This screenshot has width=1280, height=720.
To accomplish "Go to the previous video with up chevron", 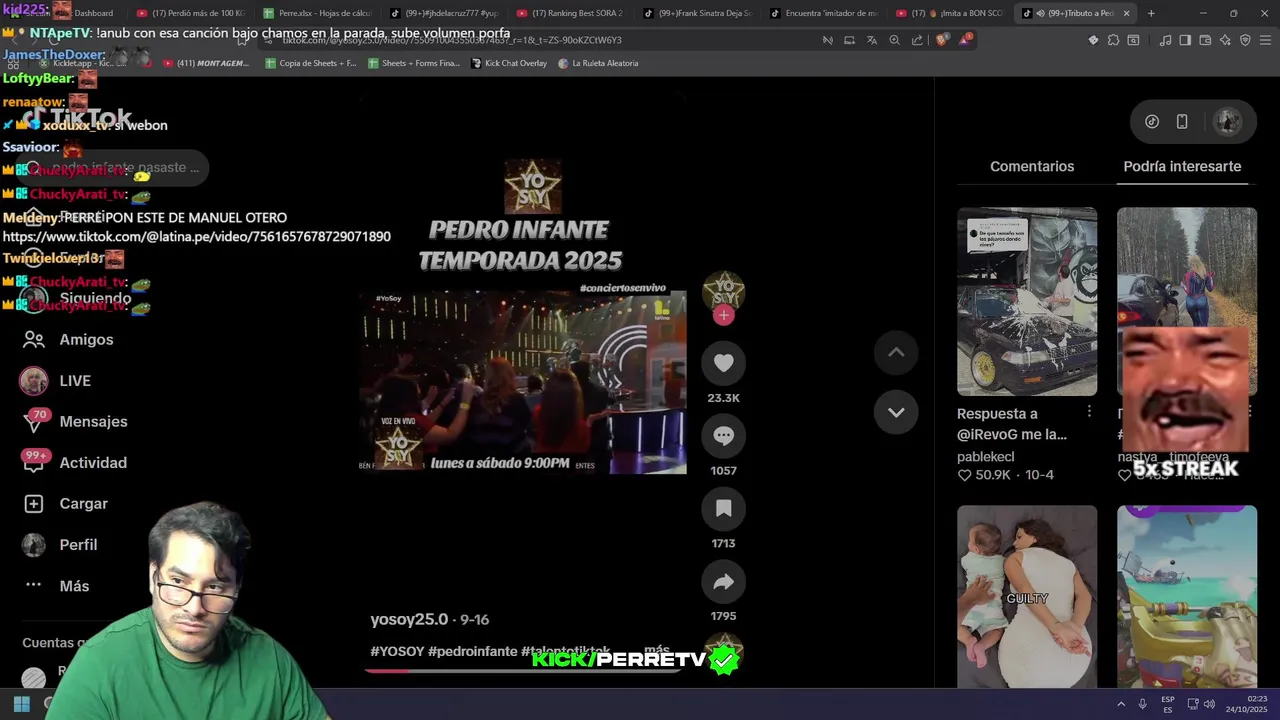I will tap(896, 352).
